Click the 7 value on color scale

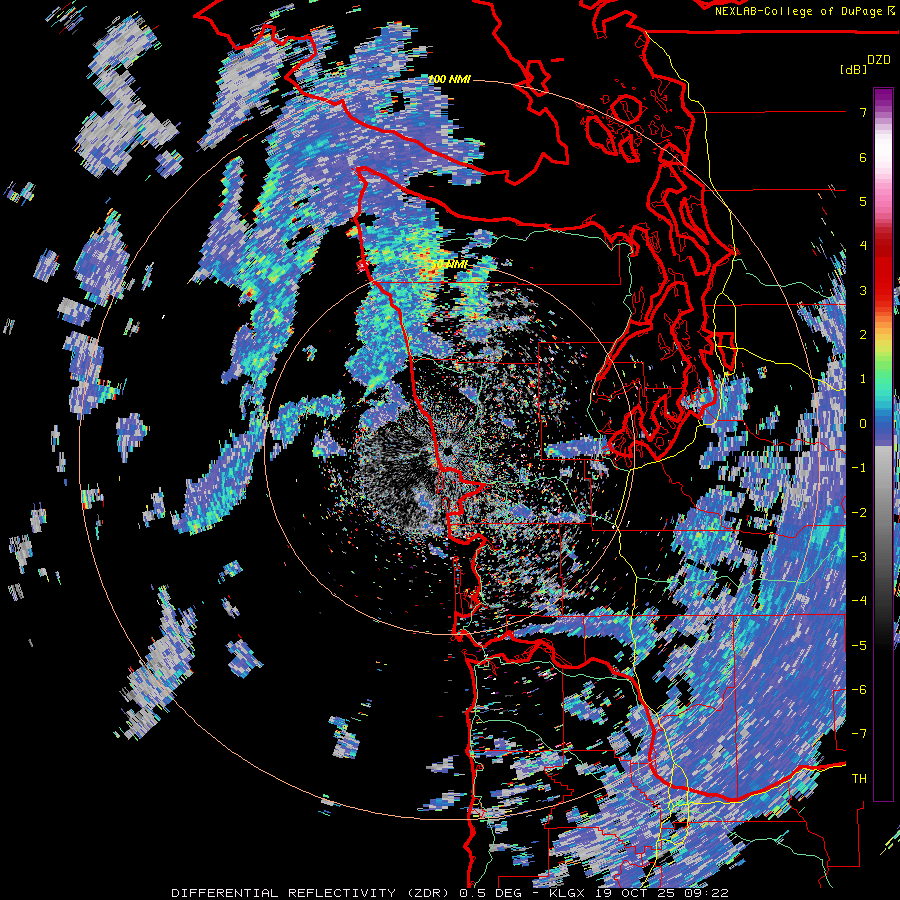(863, 112)
